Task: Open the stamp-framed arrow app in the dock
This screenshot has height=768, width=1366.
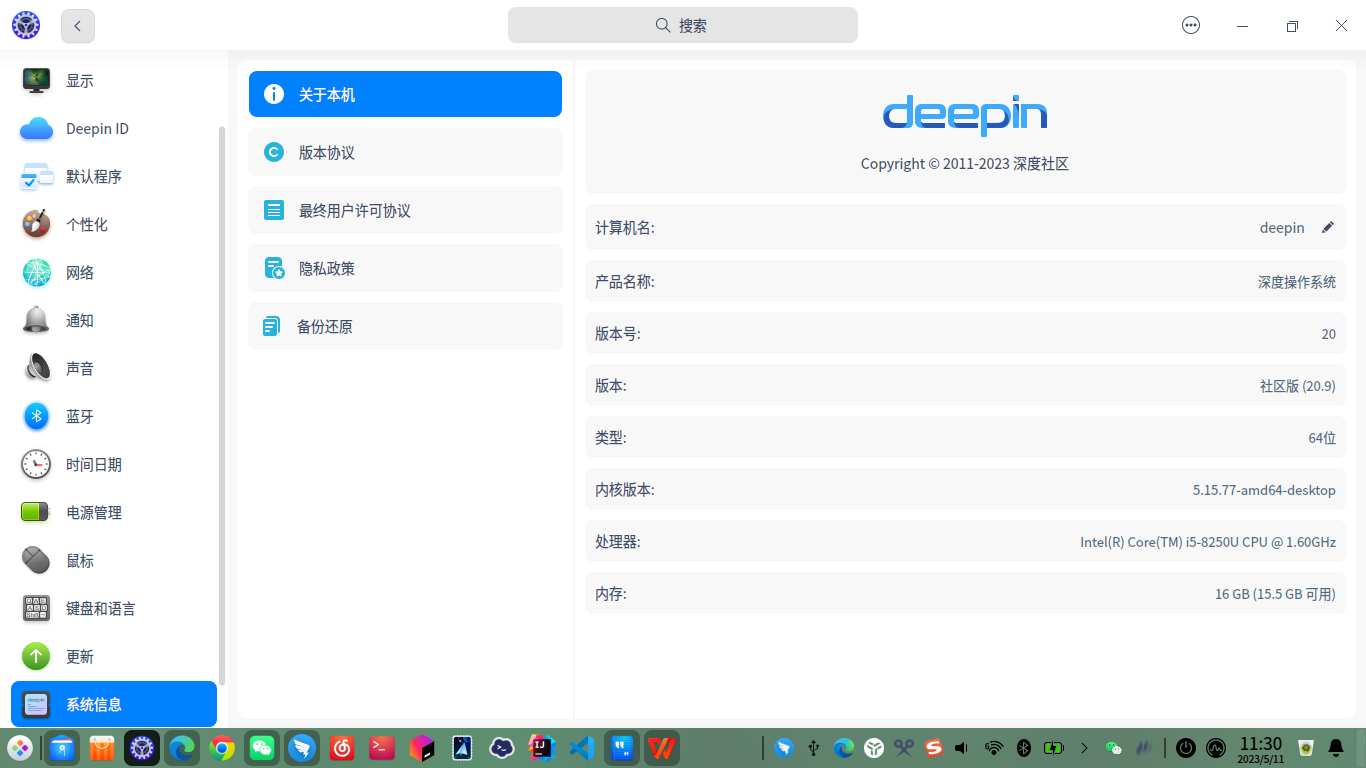Action: 462,747
